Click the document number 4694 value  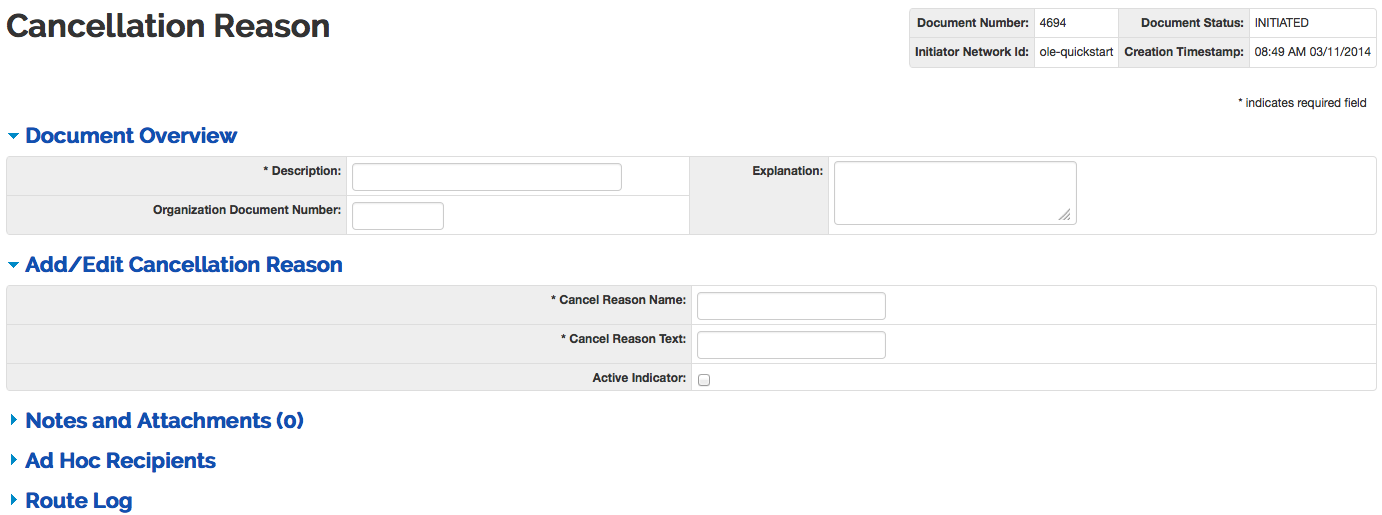point(1053,23)
